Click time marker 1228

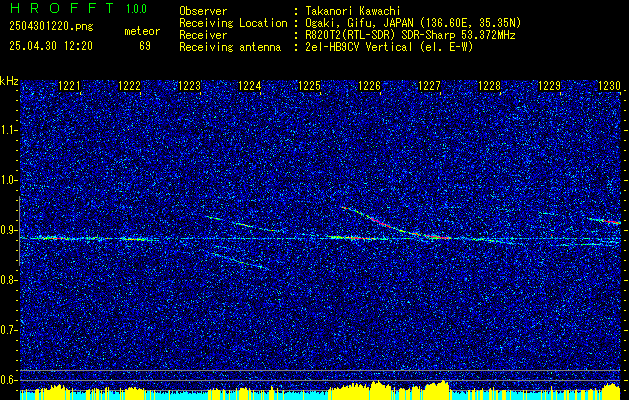click(489, 86)
